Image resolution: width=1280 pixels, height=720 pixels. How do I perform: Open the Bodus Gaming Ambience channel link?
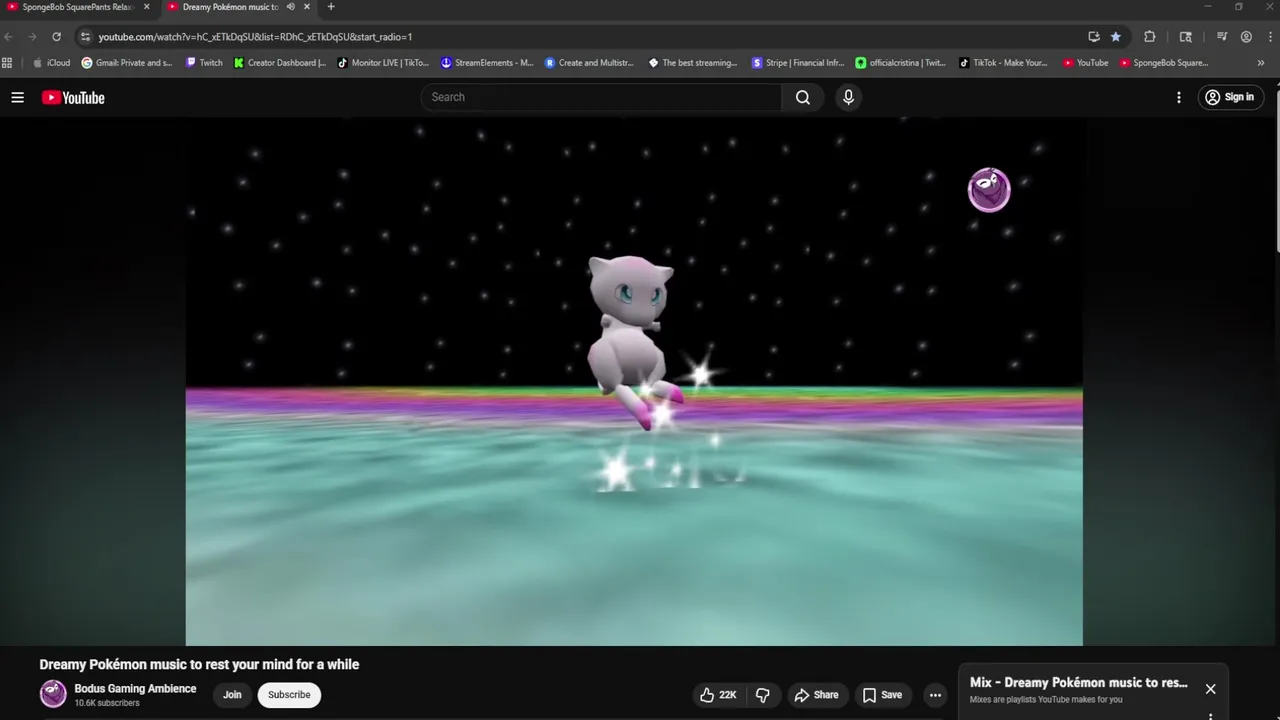pos(135,689)
